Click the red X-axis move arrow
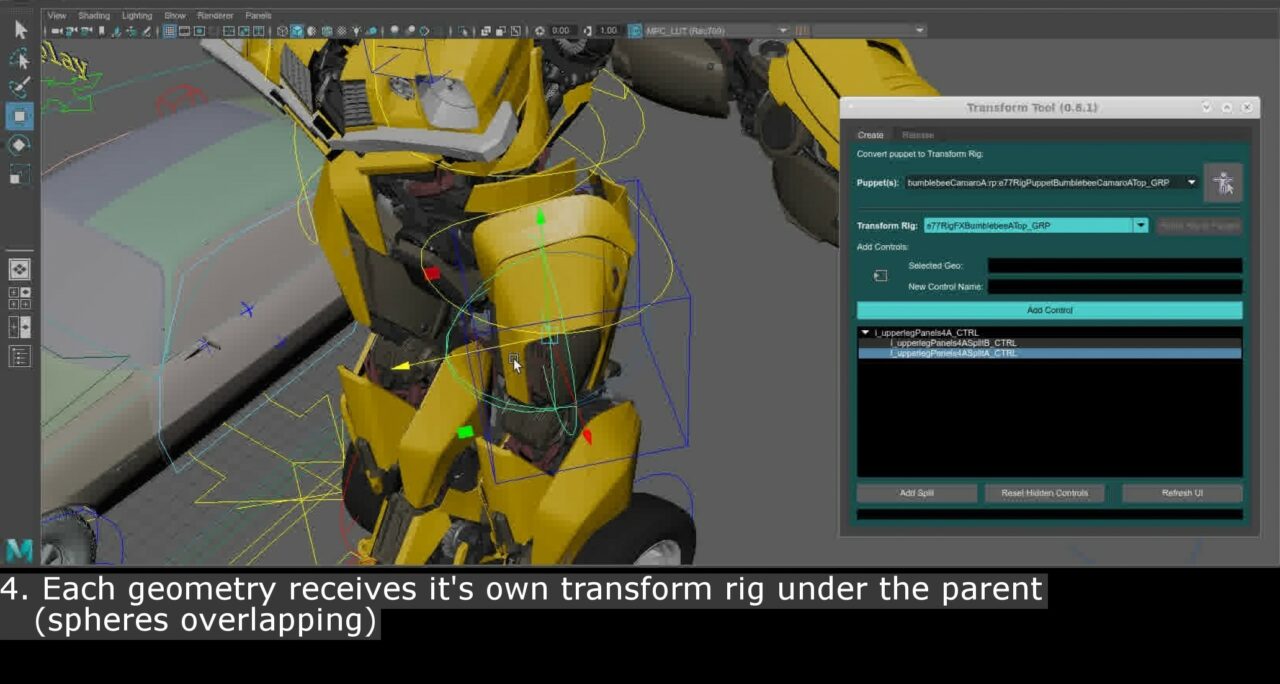The height and width of the screenshot is (684, 1280). click(587, 437)
